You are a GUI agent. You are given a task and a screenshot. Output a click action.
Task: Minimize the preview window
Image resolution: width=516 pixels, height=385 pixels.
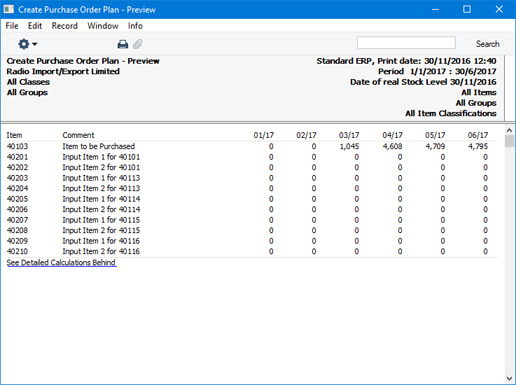click(x=435, y=9)
